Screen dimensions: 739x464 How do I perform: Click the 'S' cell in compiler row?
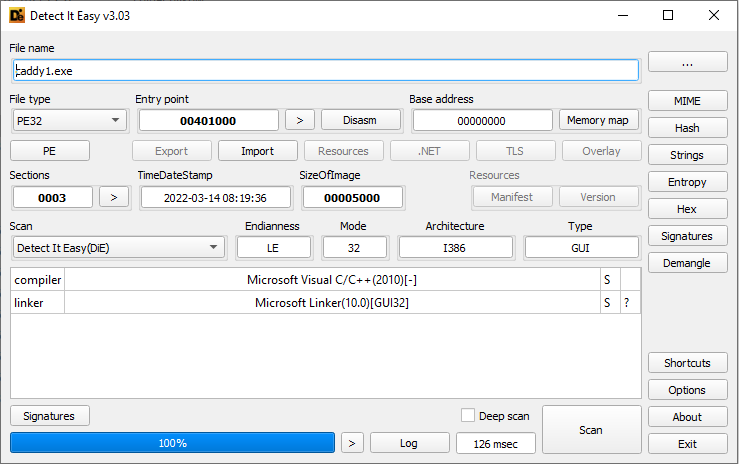(608, 280)
